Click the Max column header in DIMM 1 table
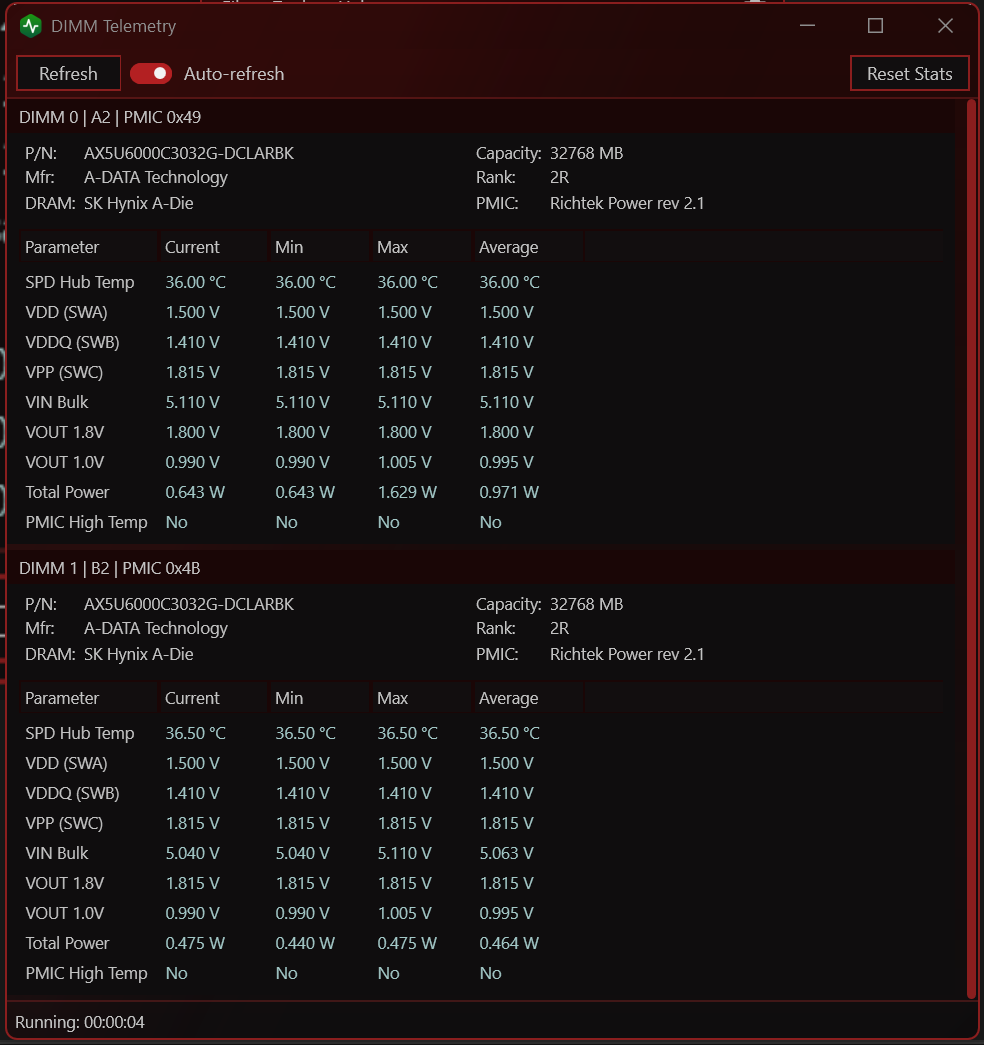The image size is (984, 1045). pos(421,698)
